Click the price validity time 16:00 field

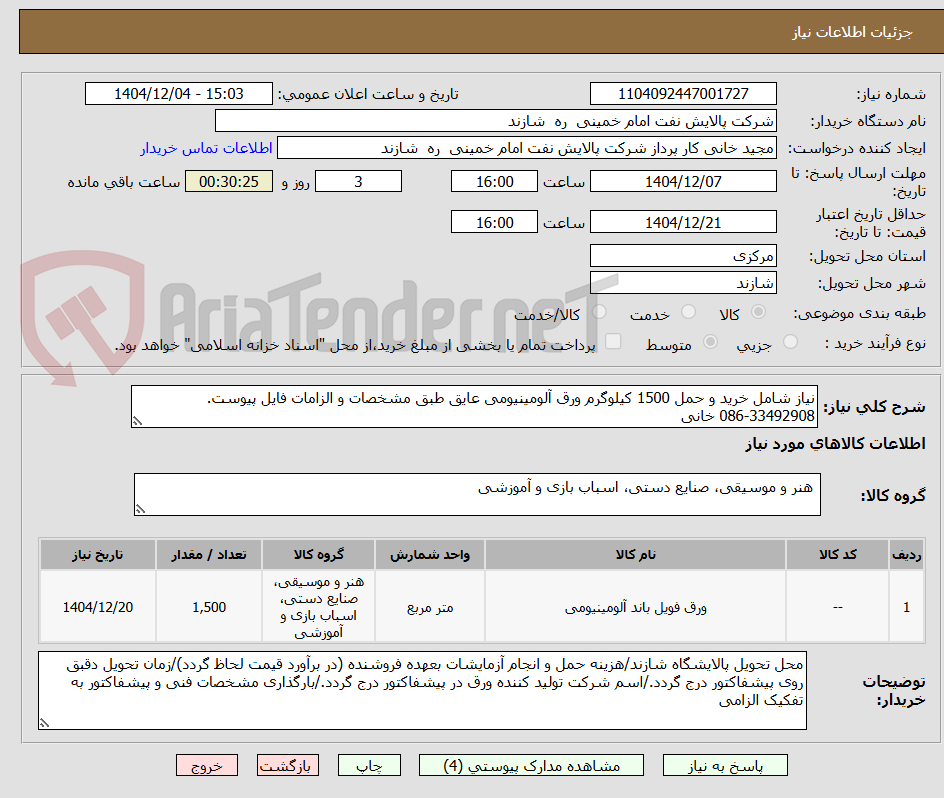click(x=494, y=222)
